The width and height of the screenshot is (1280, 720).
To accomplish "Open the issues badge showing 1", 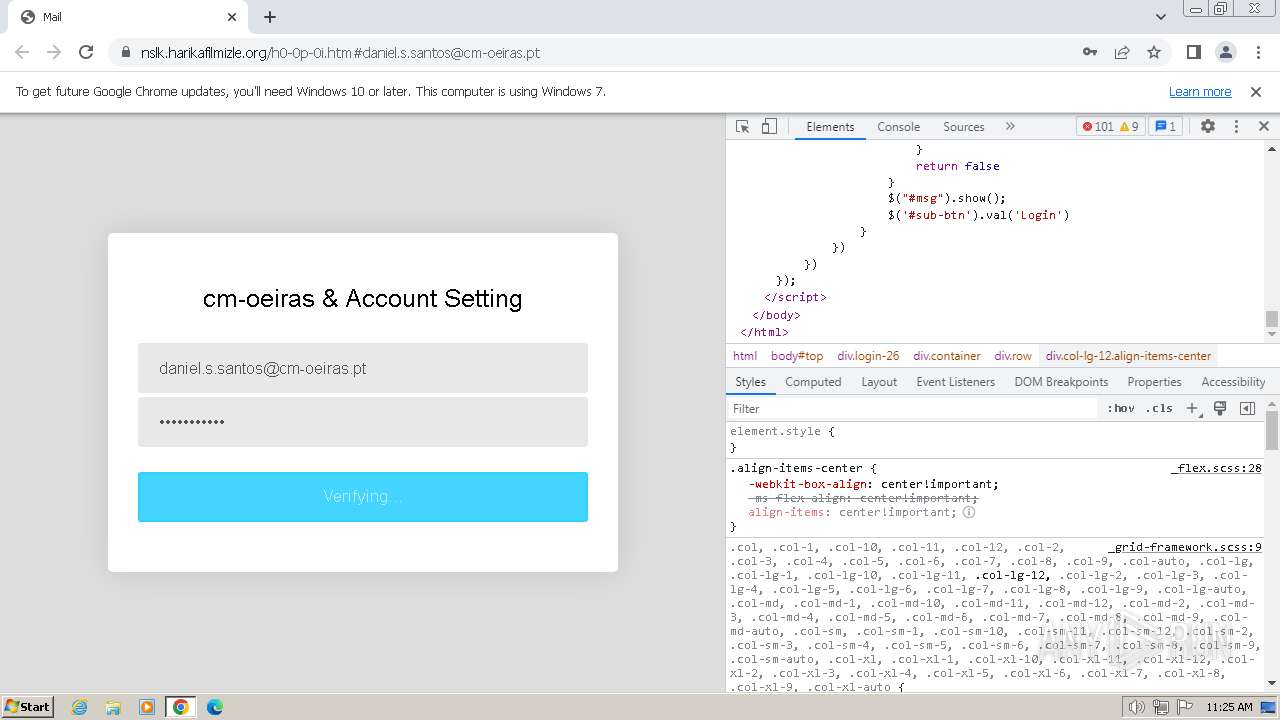I will pos(1165,127).
